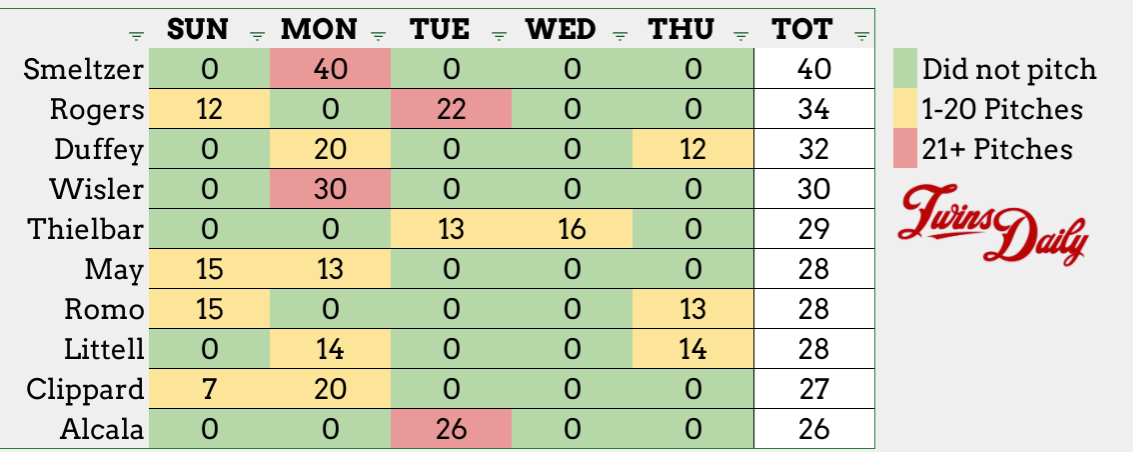The image size is (1133, 452).
Task: Select Thielbar's Wednesday cell showing 16
Action: 572,229
